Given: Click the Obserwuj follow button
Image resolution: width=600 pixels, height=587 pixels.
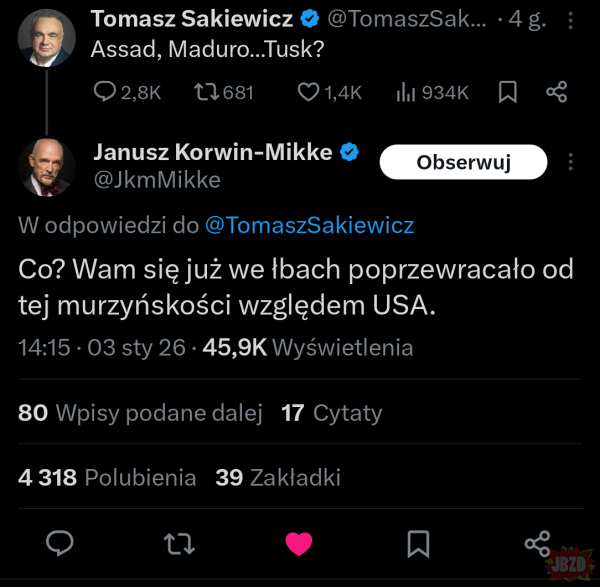Looking at the screenshot, I should point(463,162).
